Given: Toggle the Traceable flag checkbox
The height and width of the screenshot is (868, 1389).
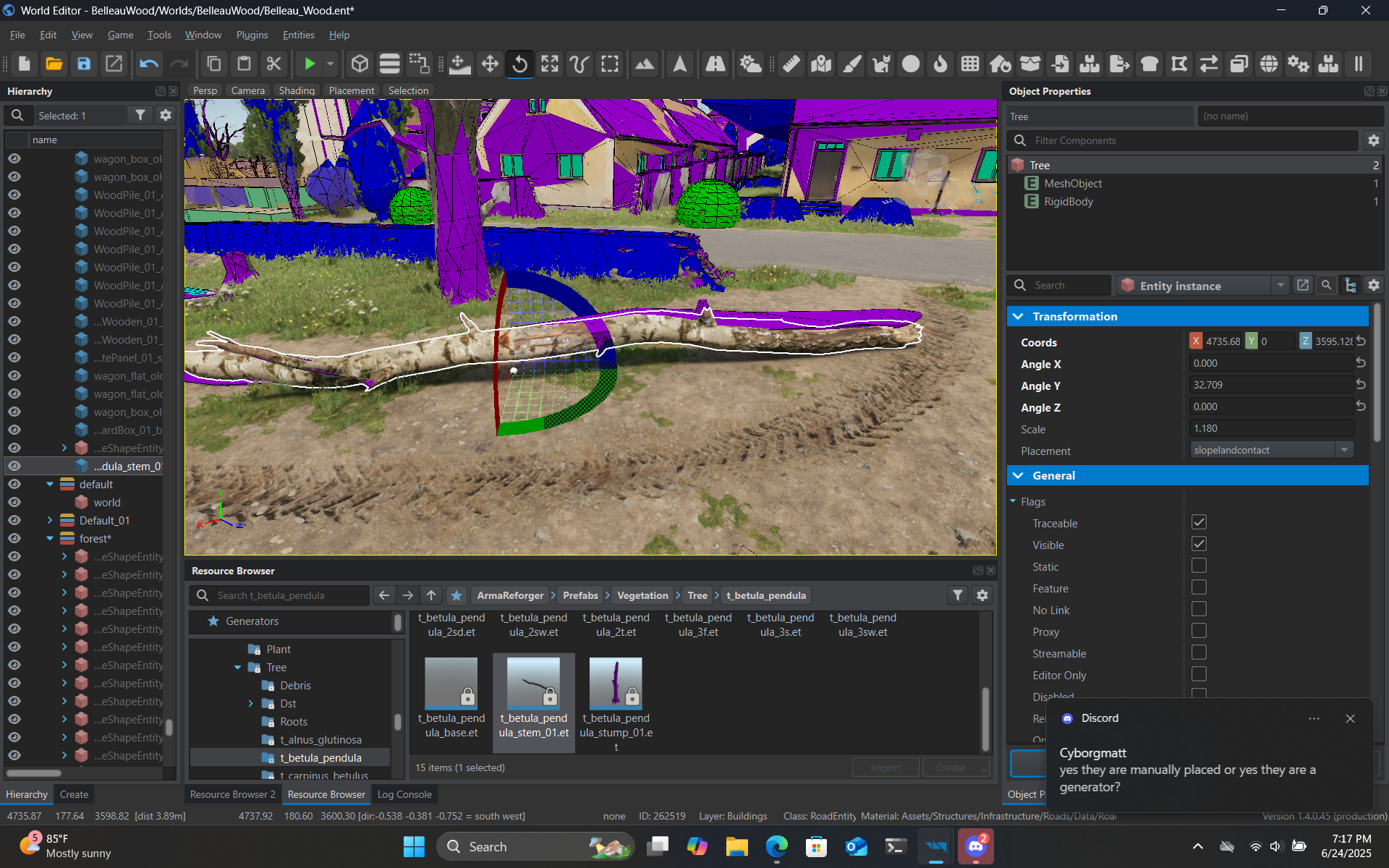Looking at the screenshot, I should click(x=1199, y=522).
